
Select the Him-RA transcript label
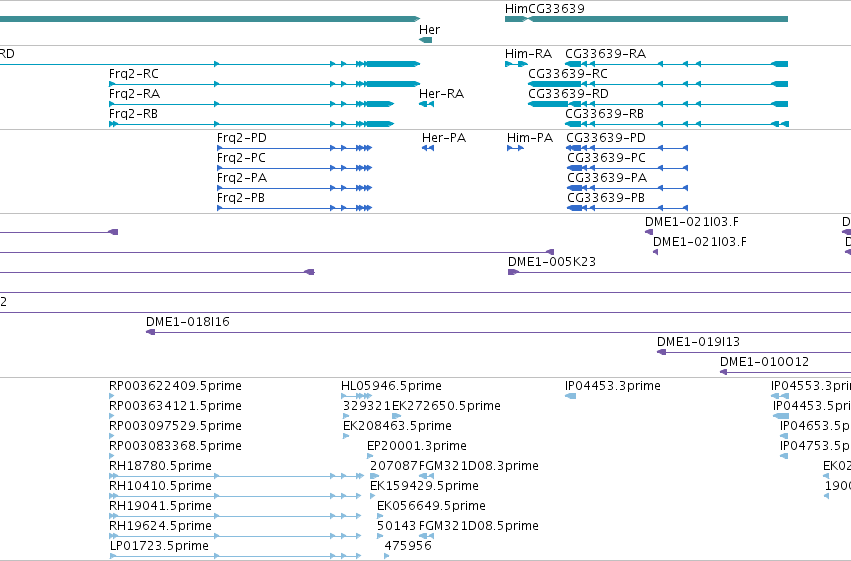pos(528,54)
